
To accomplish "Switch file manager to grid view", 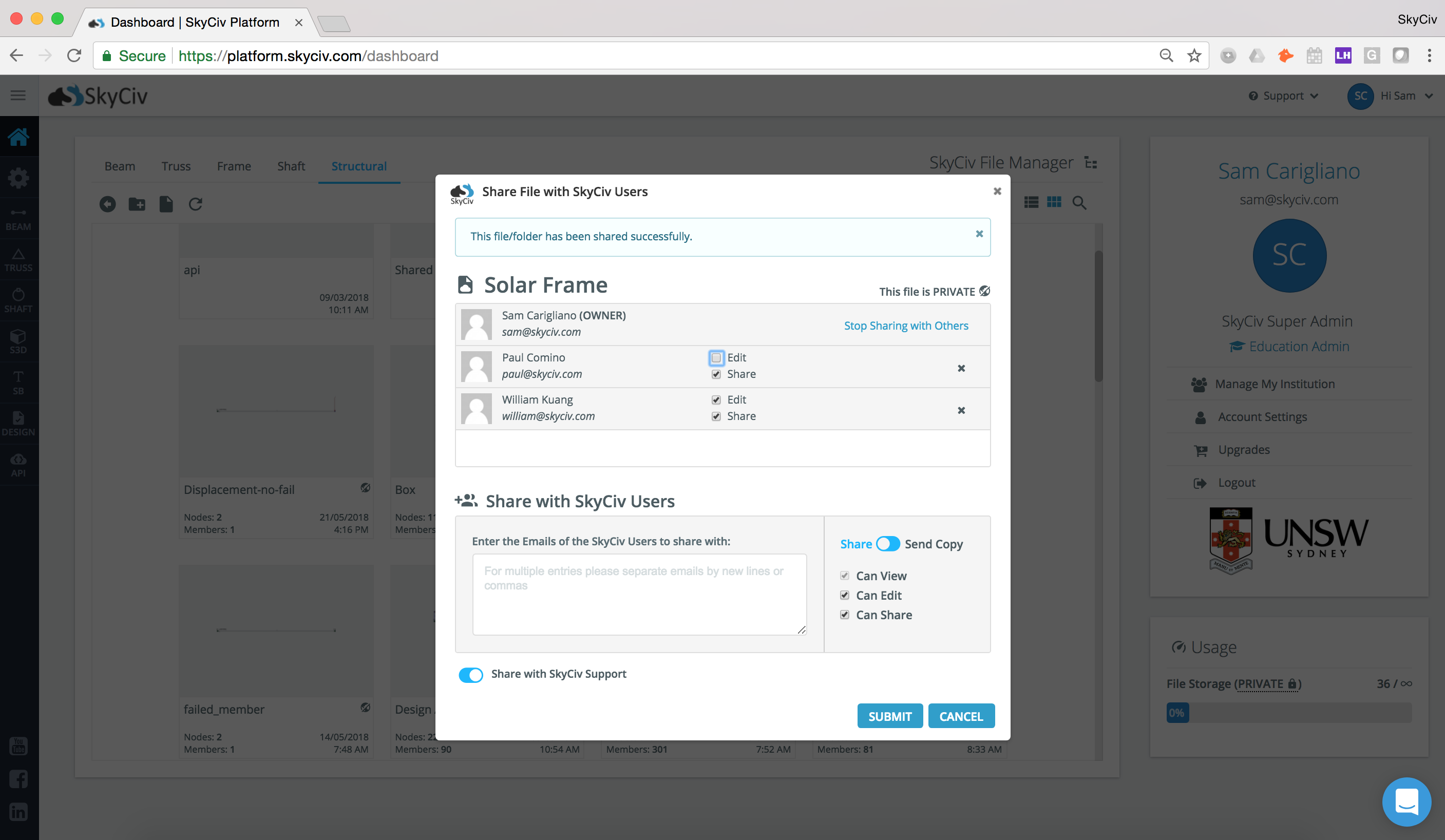I will click(x=1054, y=202).
